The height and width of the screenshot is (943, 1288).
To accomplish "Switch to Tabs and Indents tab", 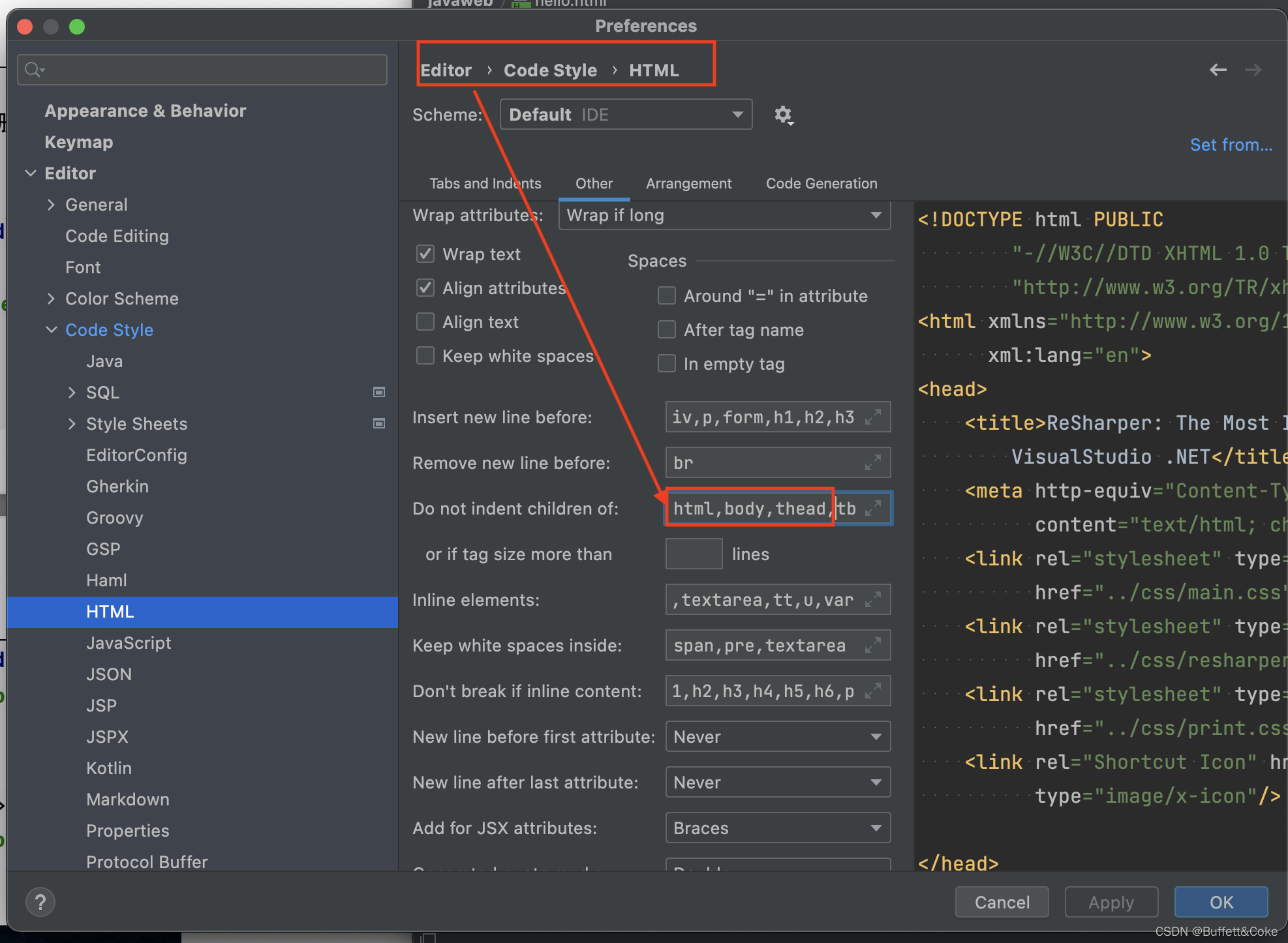I will pyautogui.click(x=485, y=183).
